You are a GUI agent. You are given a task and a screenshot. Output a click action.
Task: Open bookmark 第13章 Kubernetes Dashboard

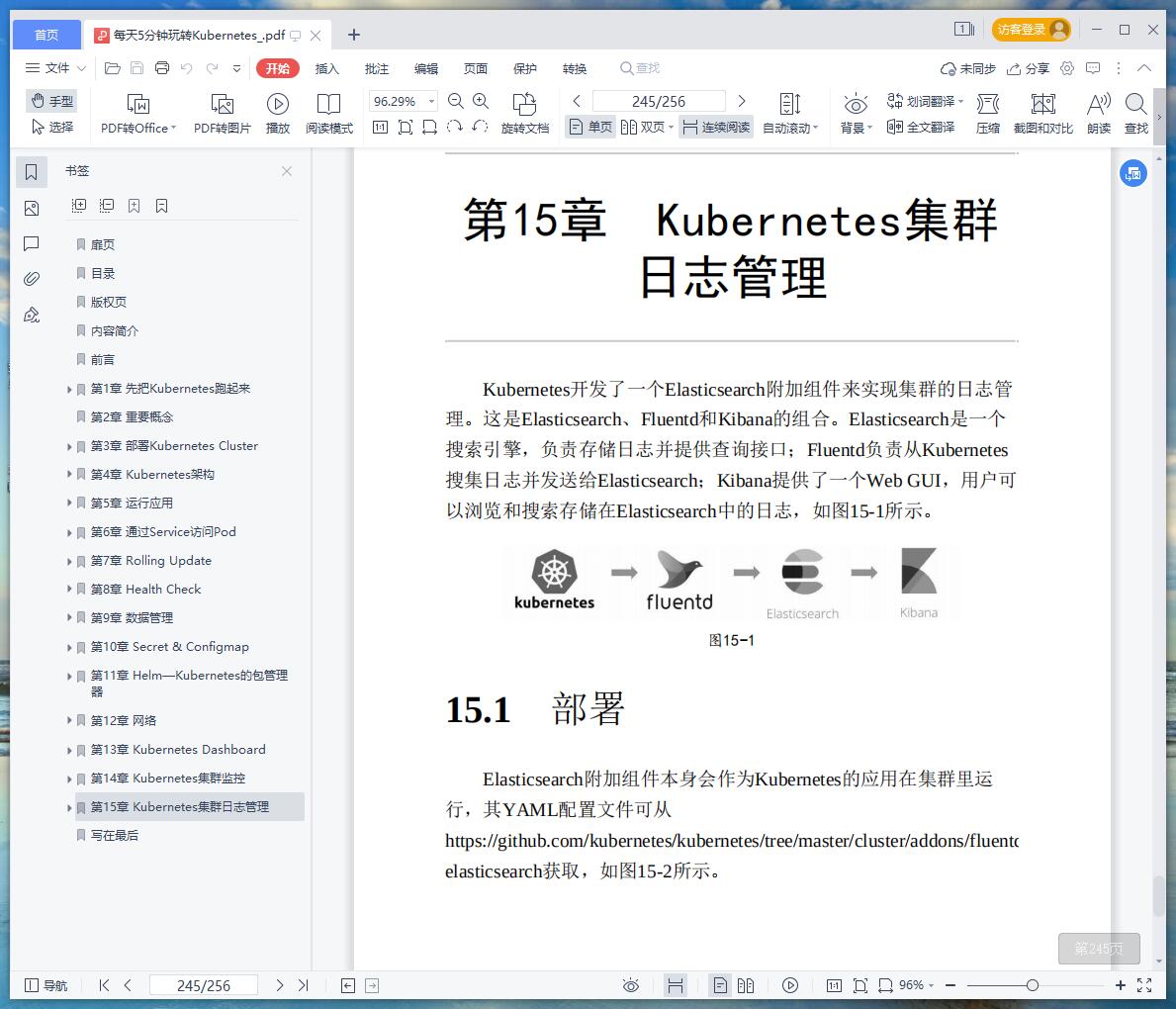178,750
